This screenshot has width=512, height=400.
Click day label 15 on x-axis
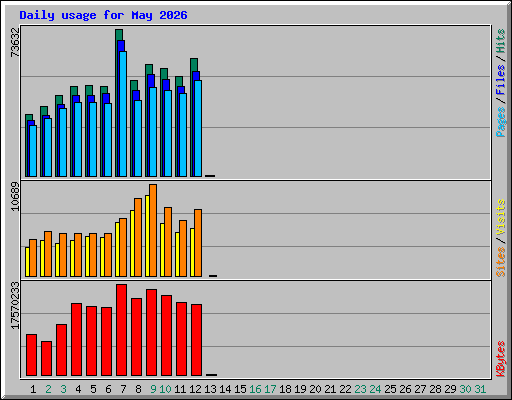tap(240, 389)
